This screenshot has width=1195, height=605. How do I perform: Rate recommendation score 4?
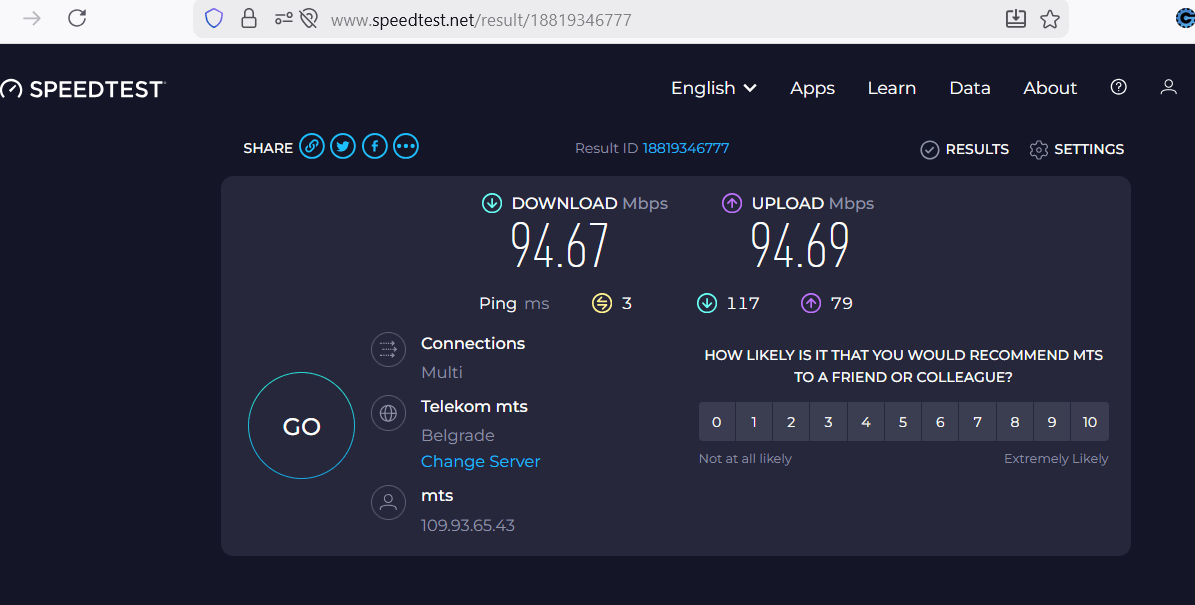(866, 422)
